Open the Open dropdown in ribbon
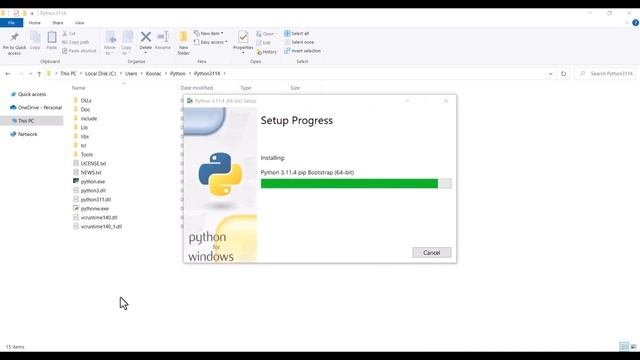640x360 pixels. pyautogui.click(x=267, y=34)
